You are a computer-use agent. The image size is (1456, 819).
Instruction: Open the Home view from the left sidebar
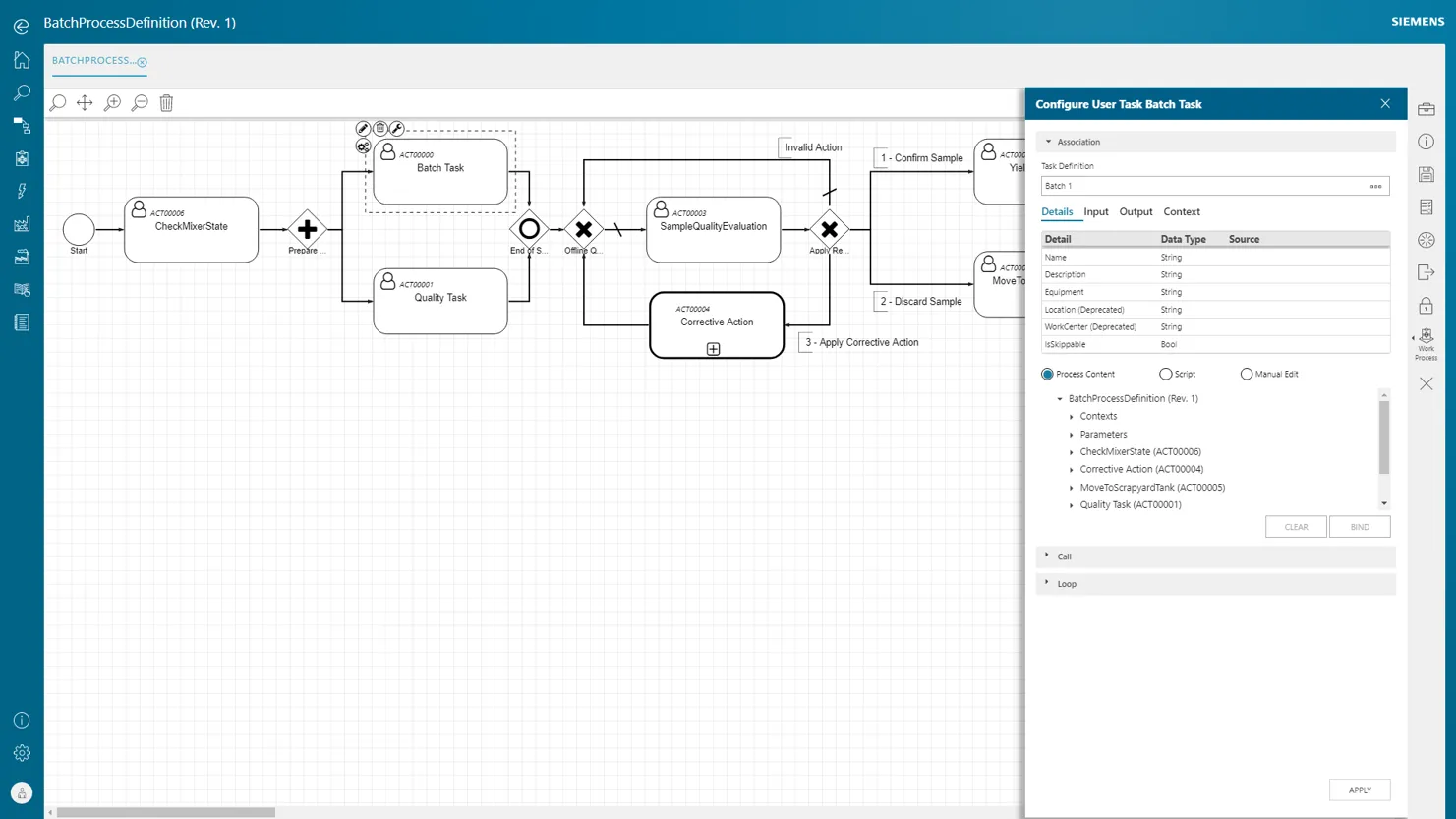click(21, 60)
